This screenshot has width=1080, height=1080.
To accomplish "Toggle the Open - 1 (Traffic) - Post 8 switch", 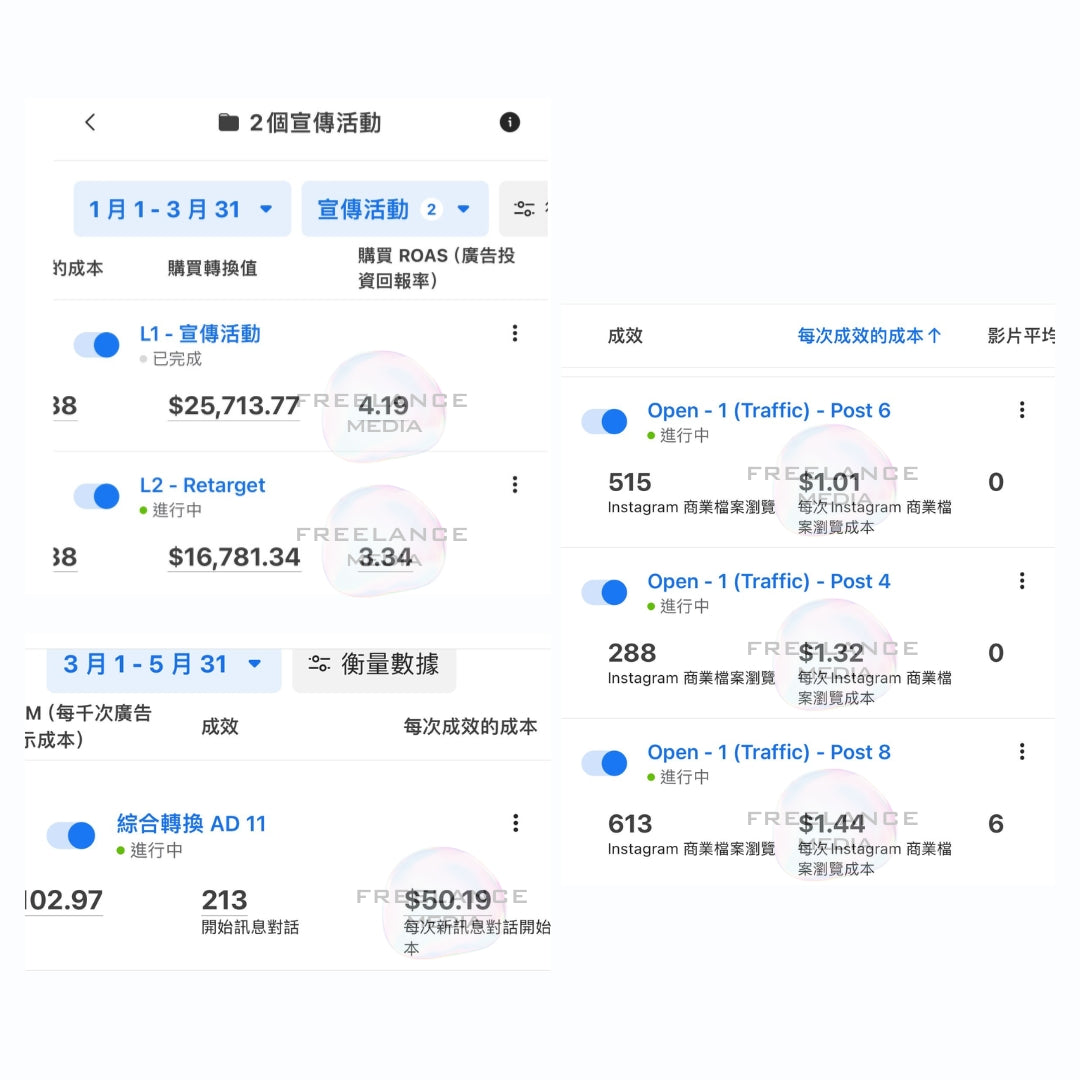I will pyautogui.click(x=605, y=763).
